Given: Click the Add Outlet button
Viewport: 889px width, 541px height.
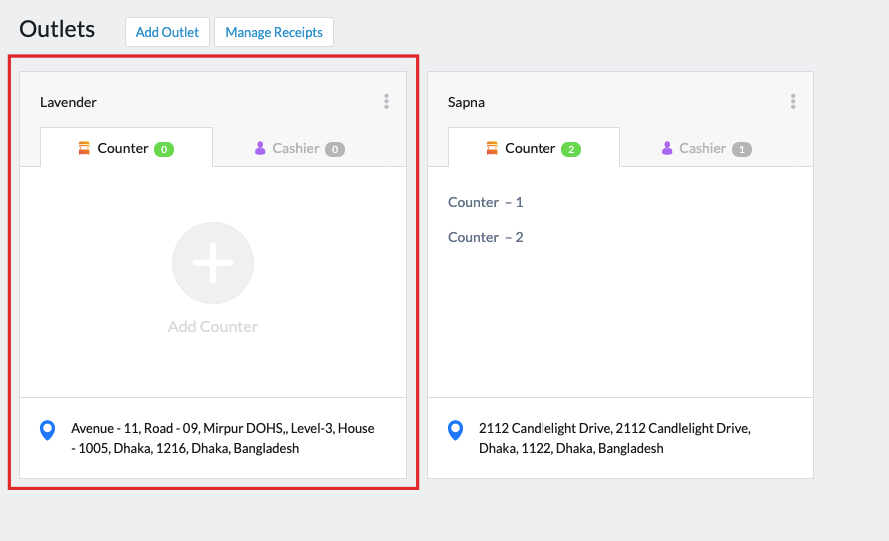Looking at the screenshot, I should pos(167,32).
